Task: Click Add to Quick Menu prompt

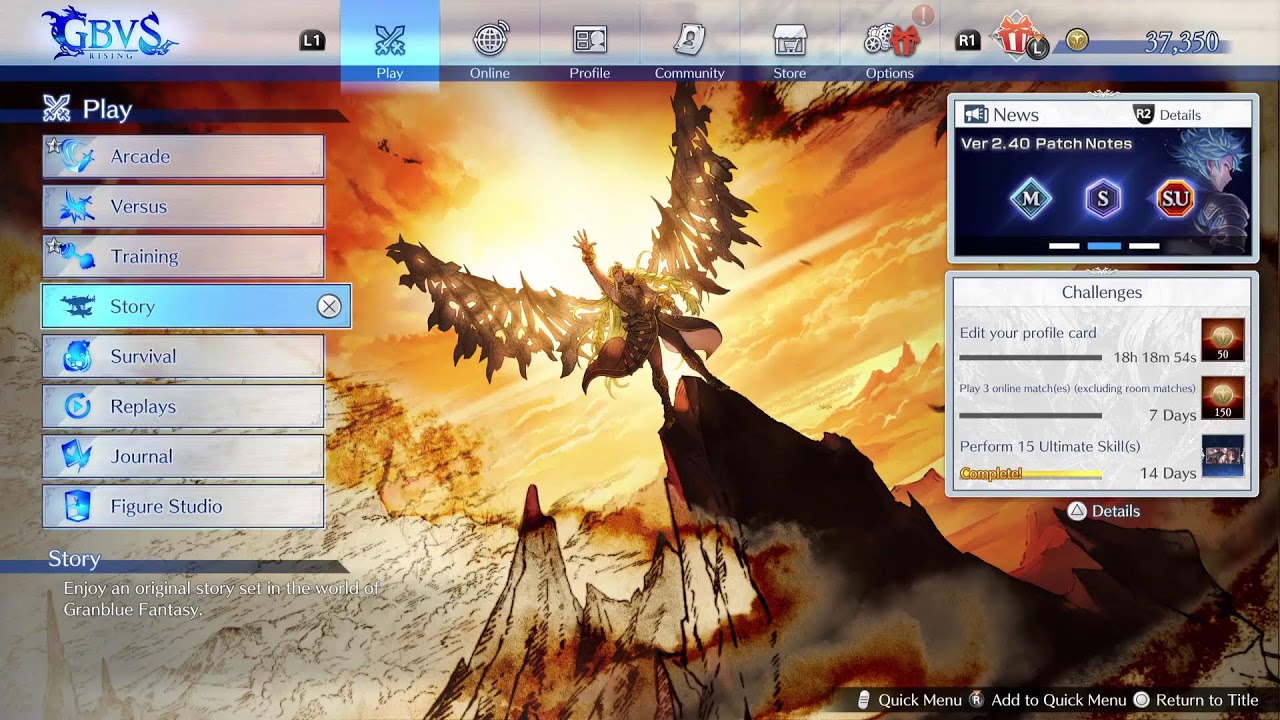Action: pyautogui.click(x=1047, y=700)
